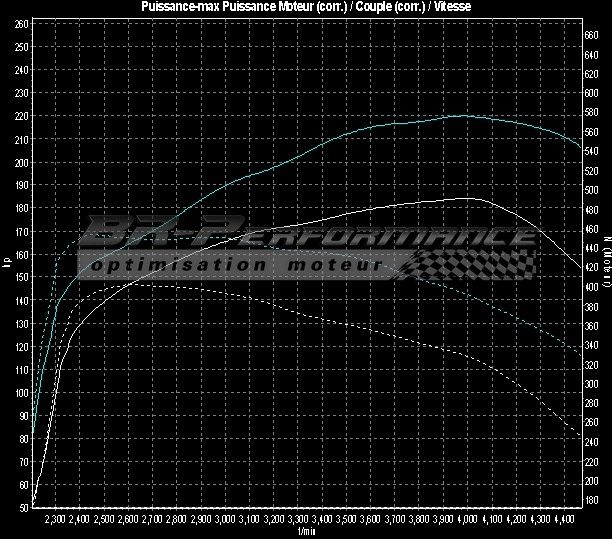Click the right end of white dashed curve

(x=579, y=432)
